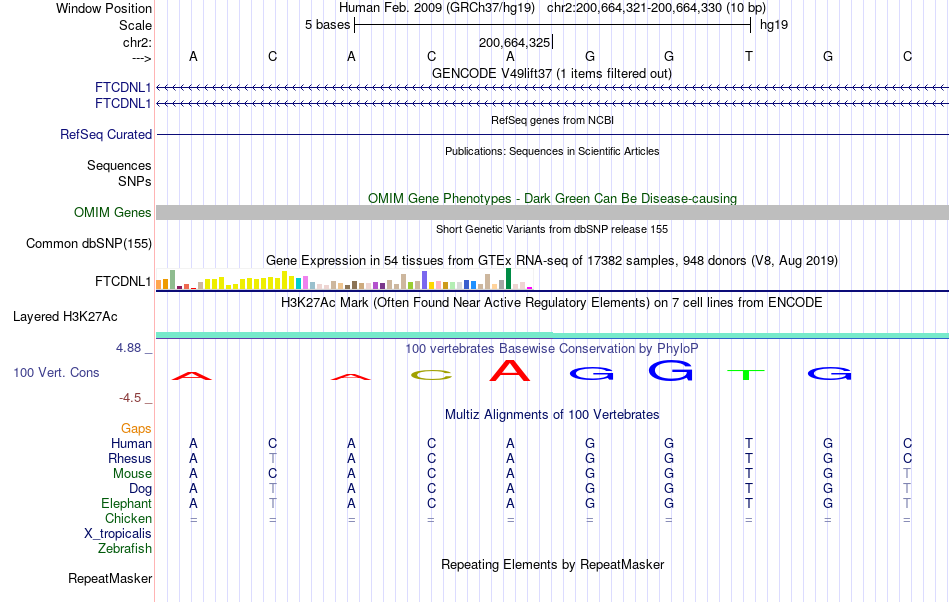Open Publications: Sequences in Scientific Articles title
The image size is (950, 602).
pyautogui.click(x=552, y=151)
